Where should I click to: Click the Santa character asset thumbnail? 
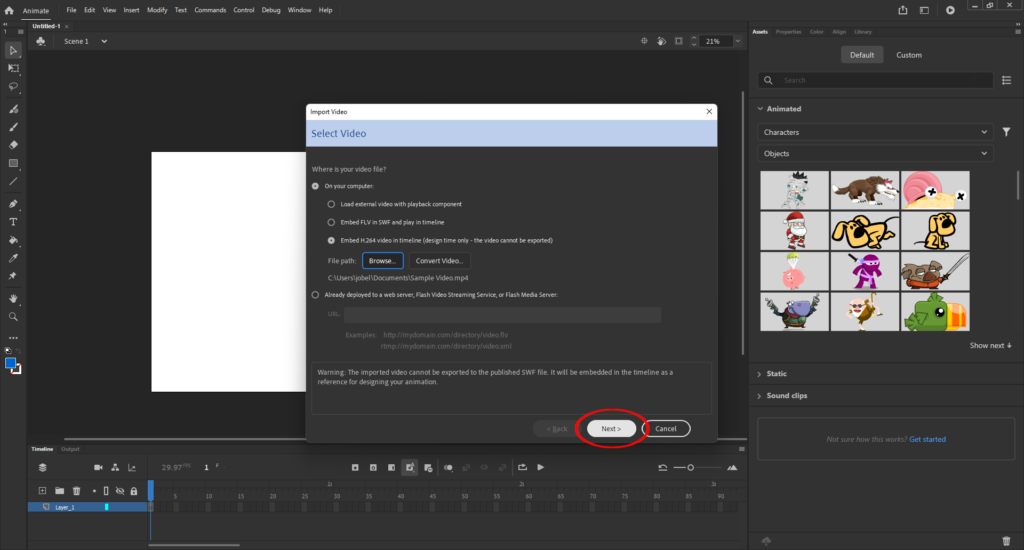coord(794,230)
